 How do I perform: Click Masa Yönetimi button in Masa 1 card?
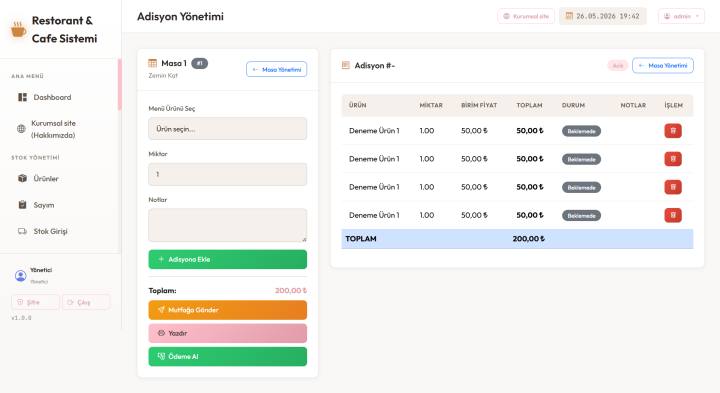point(276,69)
